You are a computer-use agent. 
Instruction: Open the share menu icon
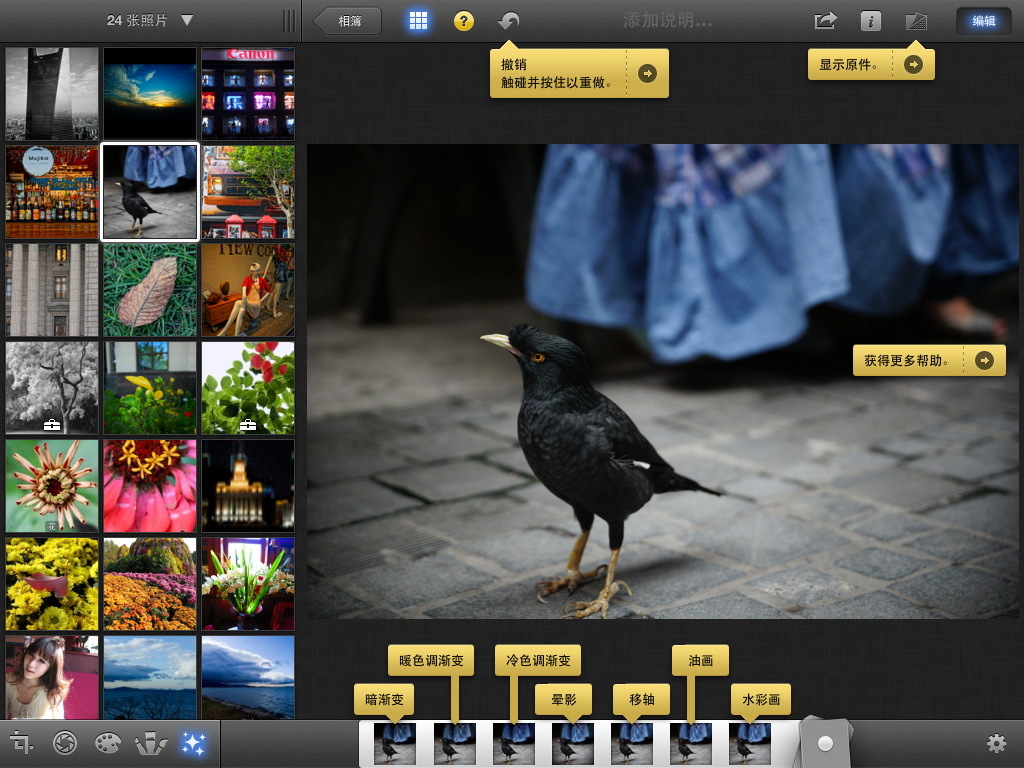pos(825,21)
